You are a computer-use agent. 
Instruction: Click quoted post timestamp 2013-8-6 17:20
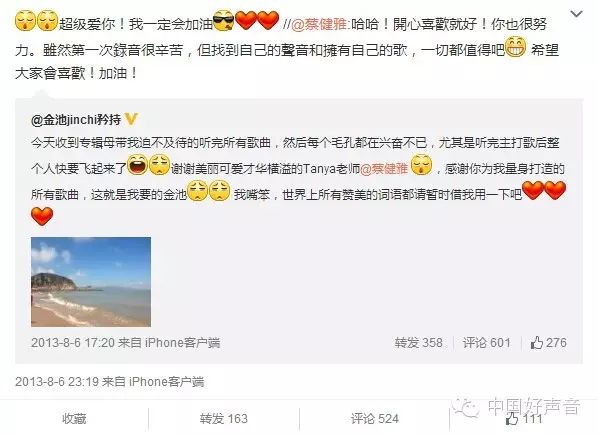coord(73,342)
